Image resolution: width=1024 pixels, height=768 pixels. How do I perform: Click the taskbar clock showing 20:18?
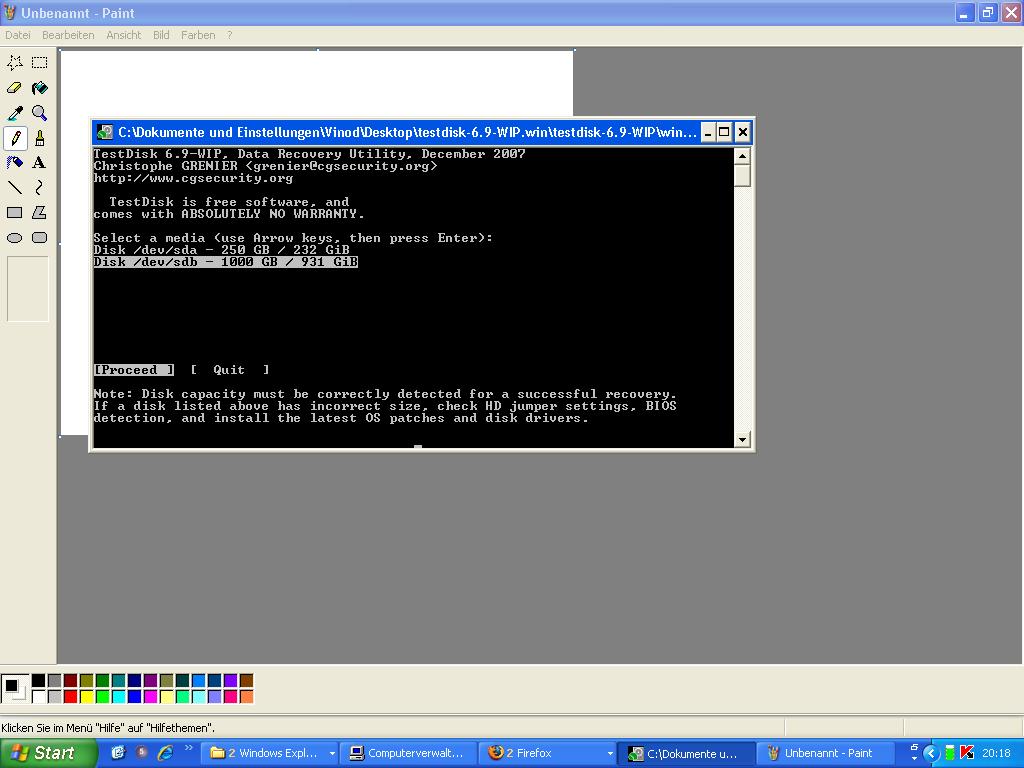(x=997, y=754)
